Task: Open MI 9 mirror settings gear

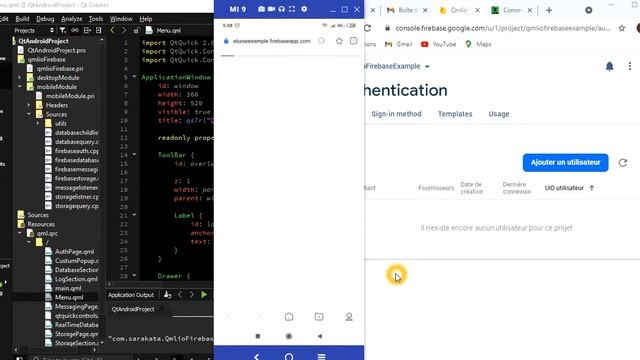Action: (304, 9)
